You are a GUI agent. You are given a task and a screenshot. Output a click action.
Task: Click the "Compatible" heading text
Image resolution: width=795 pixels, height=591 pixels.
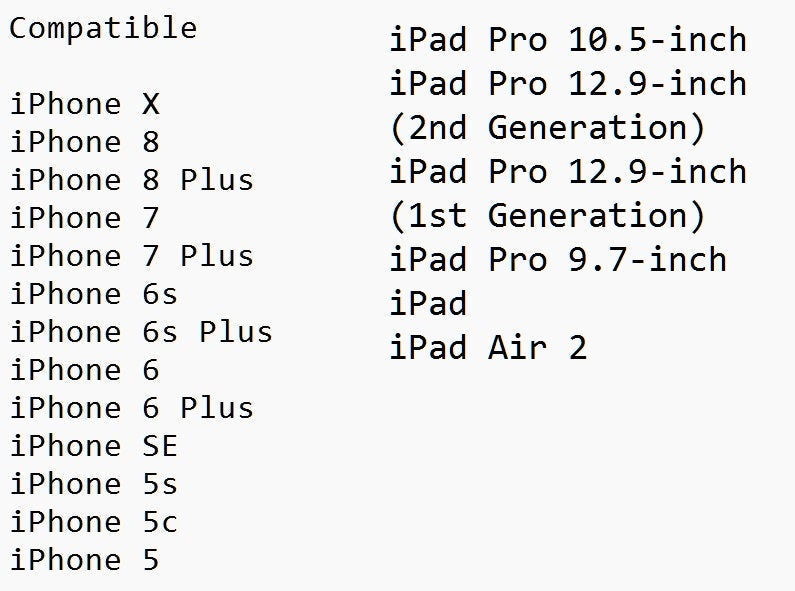(x=103, y=28)
